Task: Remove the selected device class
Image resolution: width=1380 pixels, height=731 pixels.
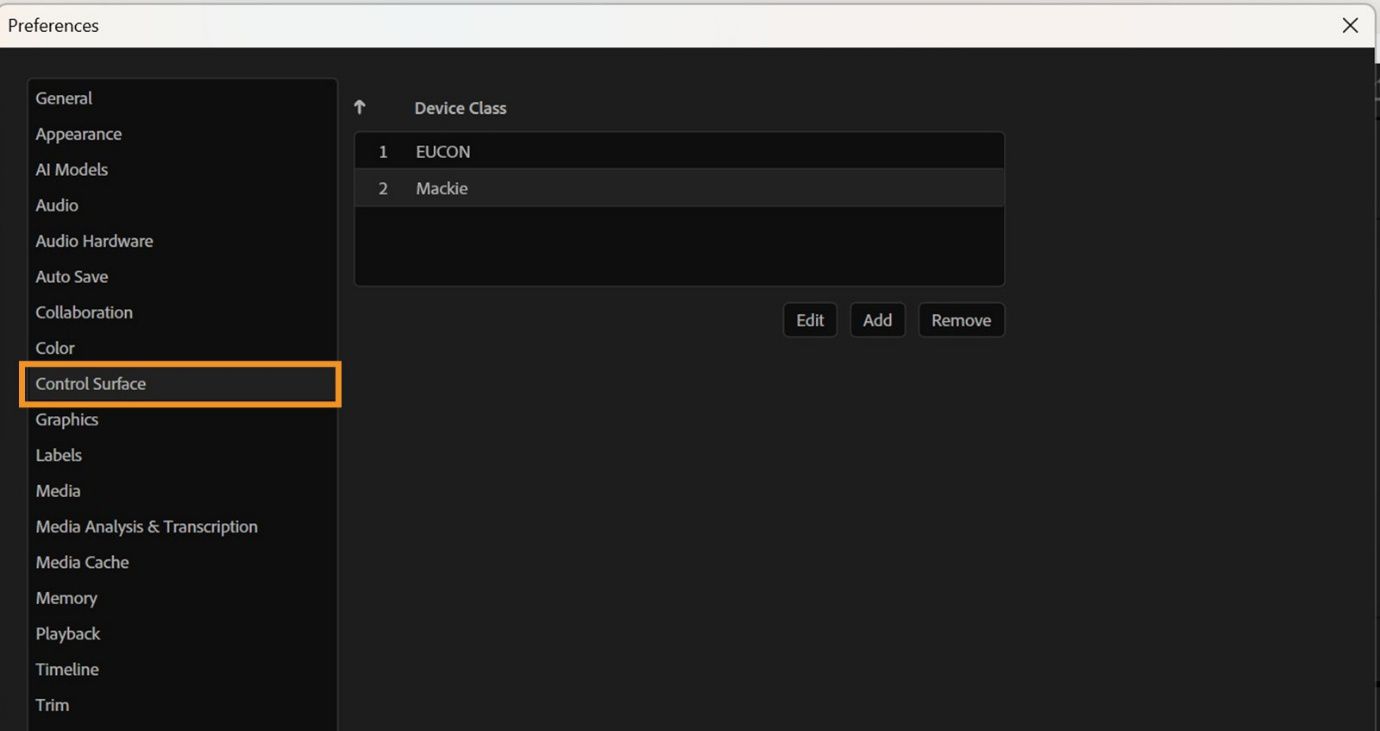Action: (x=960, y=319)
